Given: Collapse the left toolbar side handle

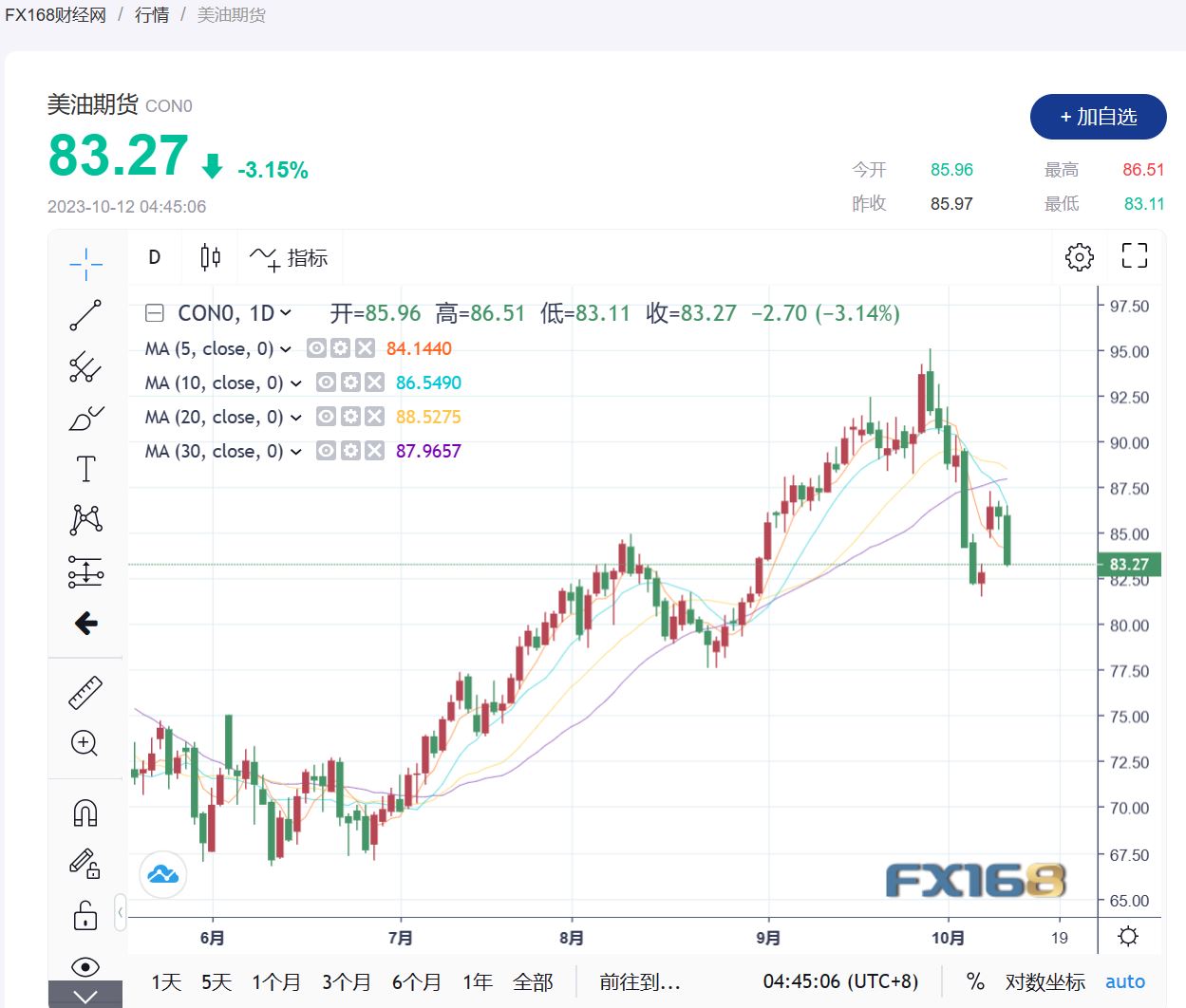Looking at the screenshot, I should (120, 913).
